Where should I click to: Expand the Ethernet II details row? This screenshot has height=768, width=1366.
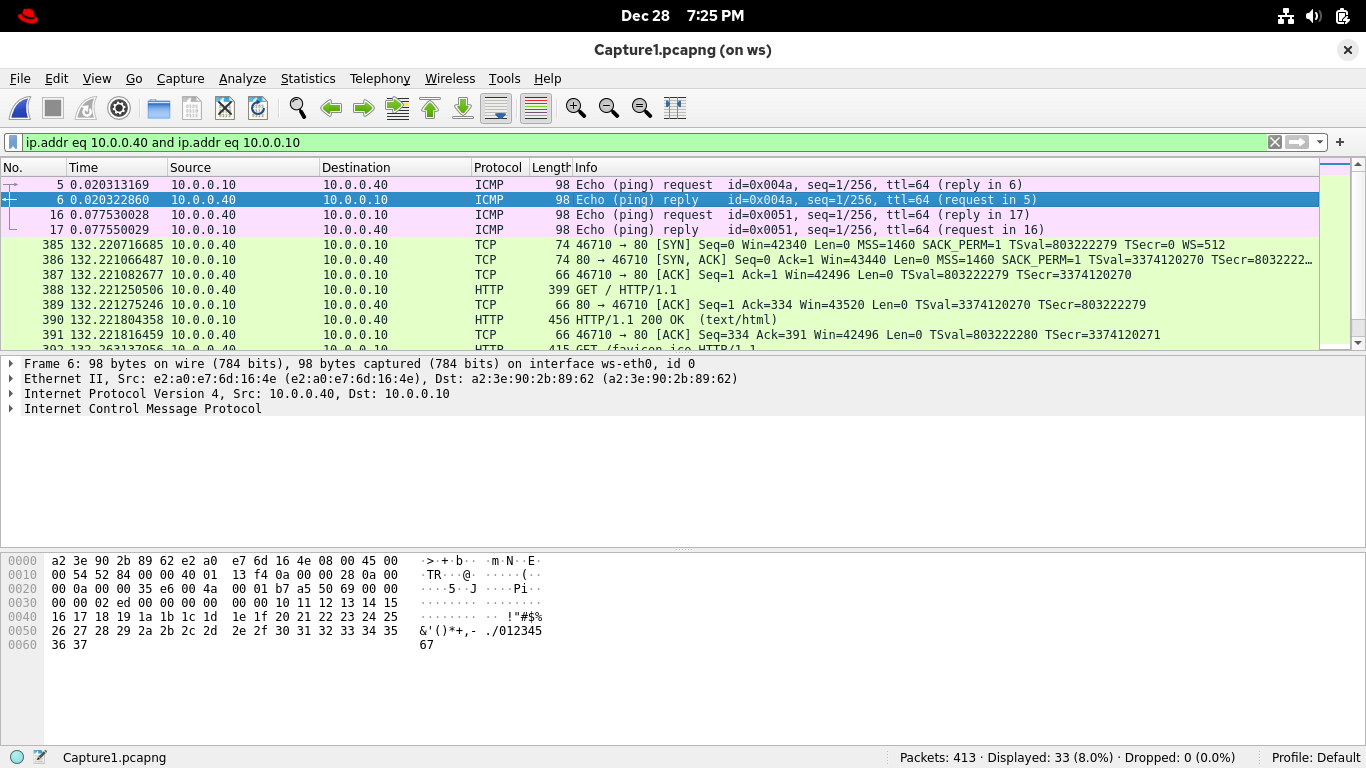tap(11, 379)
